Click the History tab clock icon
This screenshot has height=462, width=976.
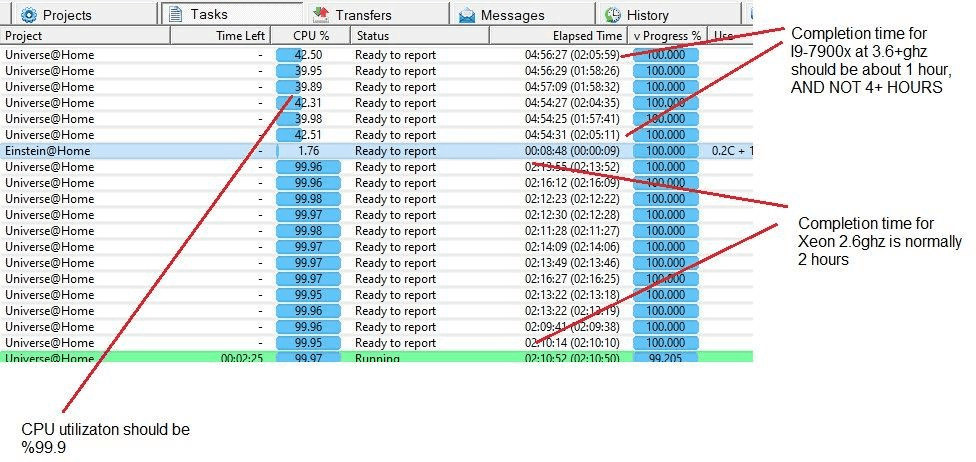613,15
